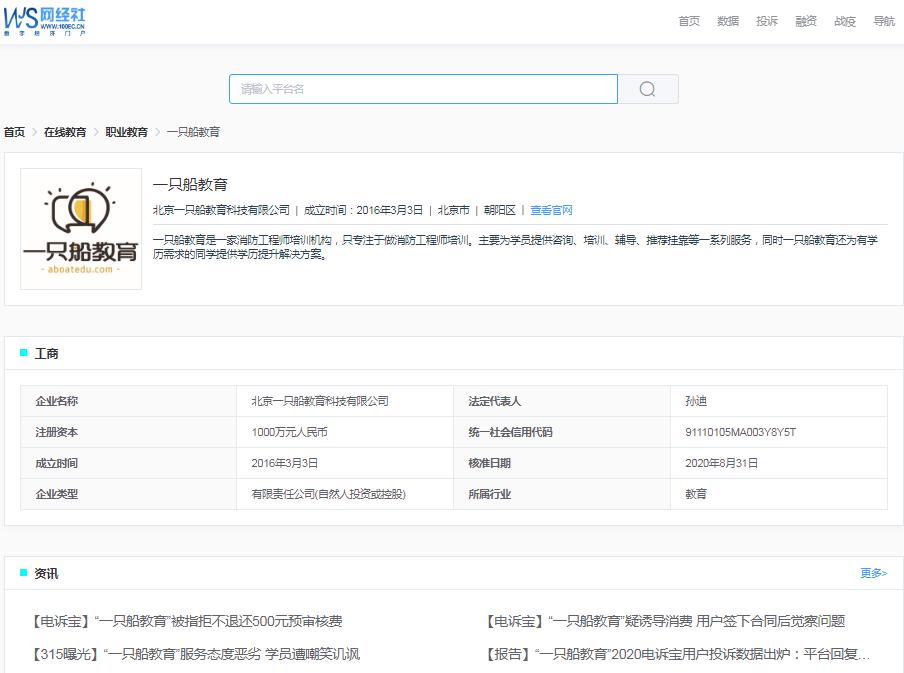Image resolution: width=904 pixels, height=673 pixels.
Task: Click the search magnifier icon
Action: click(647, 89)
